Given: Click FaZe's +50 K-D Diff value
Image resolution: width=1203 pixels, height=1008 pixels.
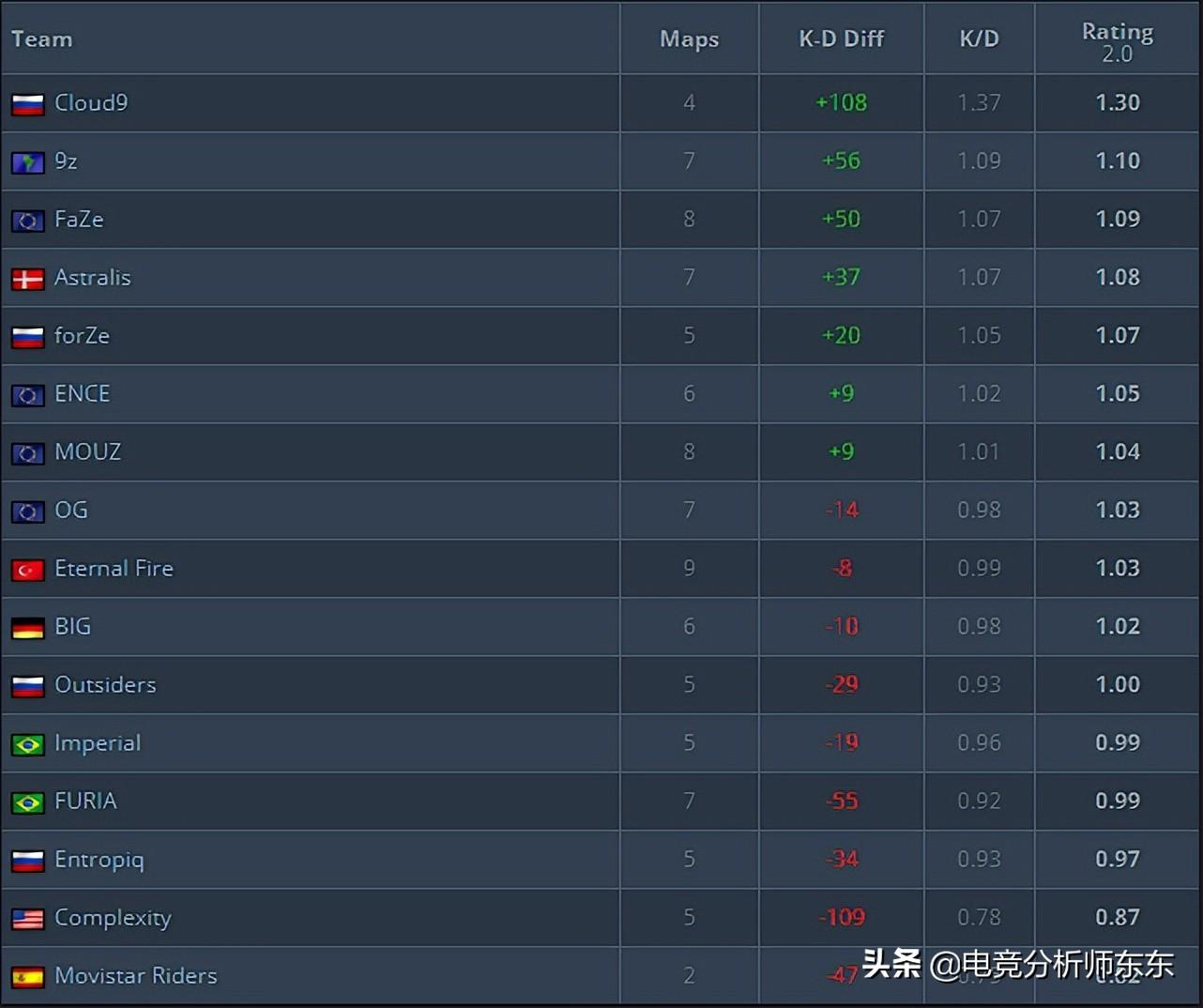Looking at the screenshot, I should click(841, 219).
